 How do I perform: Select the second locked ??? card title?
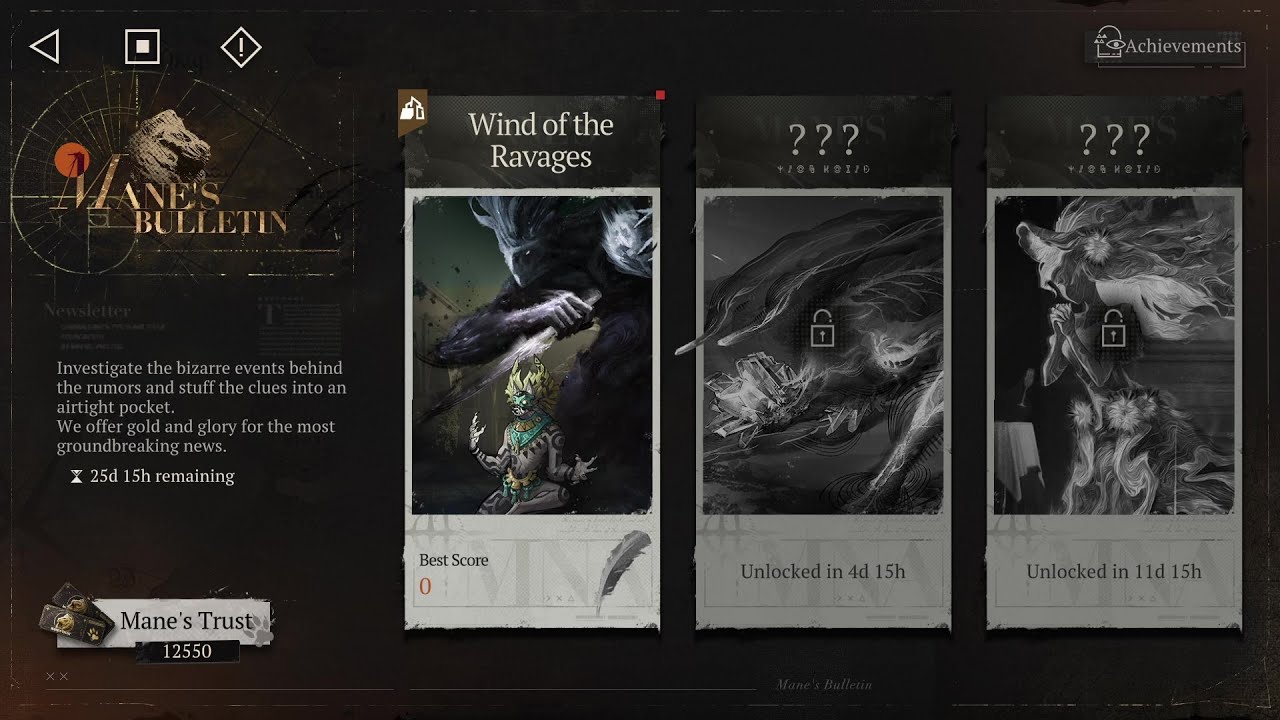click(1114, 139)
